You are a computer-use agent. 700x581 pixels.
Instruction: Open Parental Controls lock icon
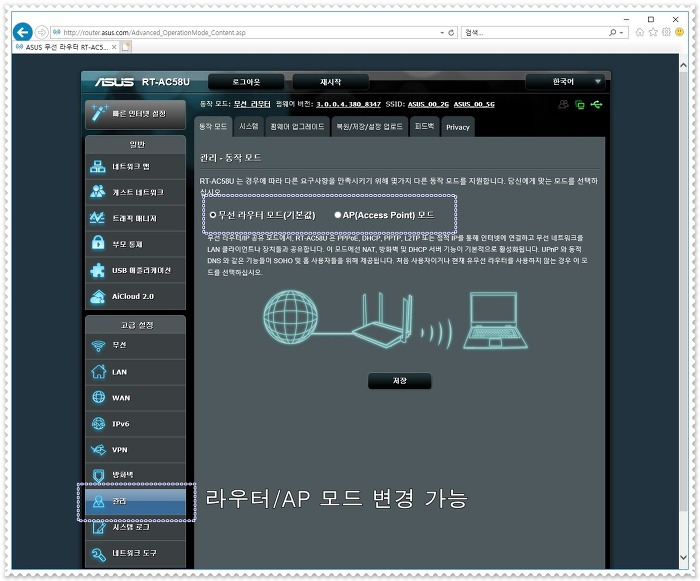click(x=98, y=243)
